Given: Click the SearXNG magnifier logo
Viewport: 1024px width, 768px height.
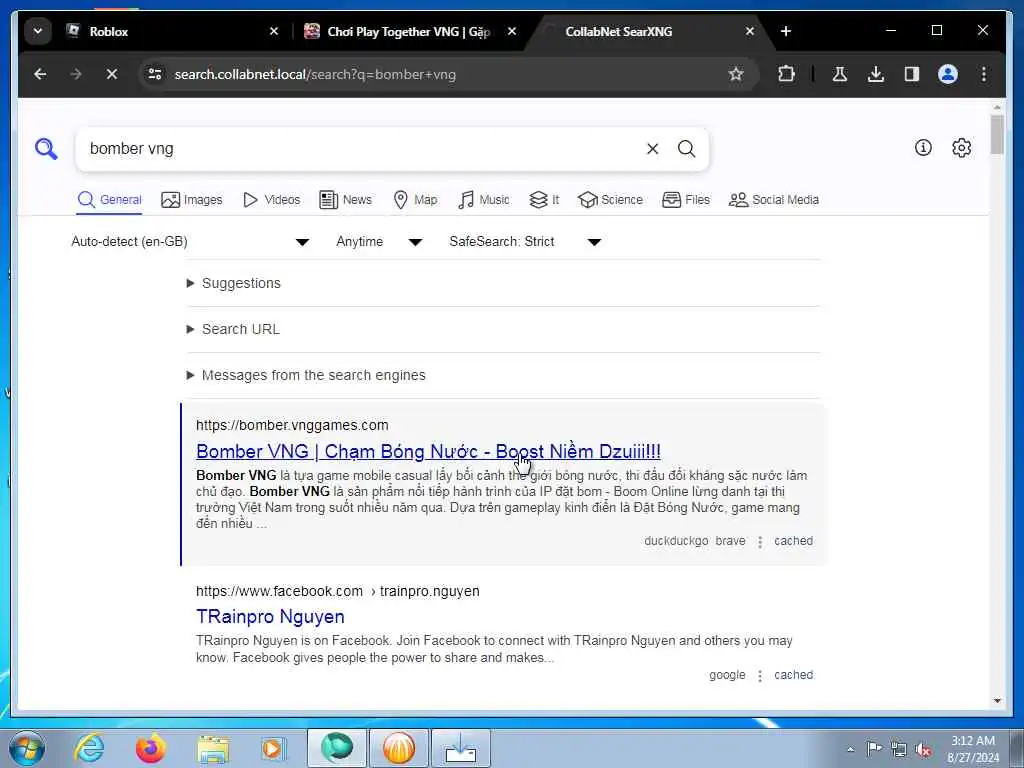Looking at the screenshot, I should [46, 149].
